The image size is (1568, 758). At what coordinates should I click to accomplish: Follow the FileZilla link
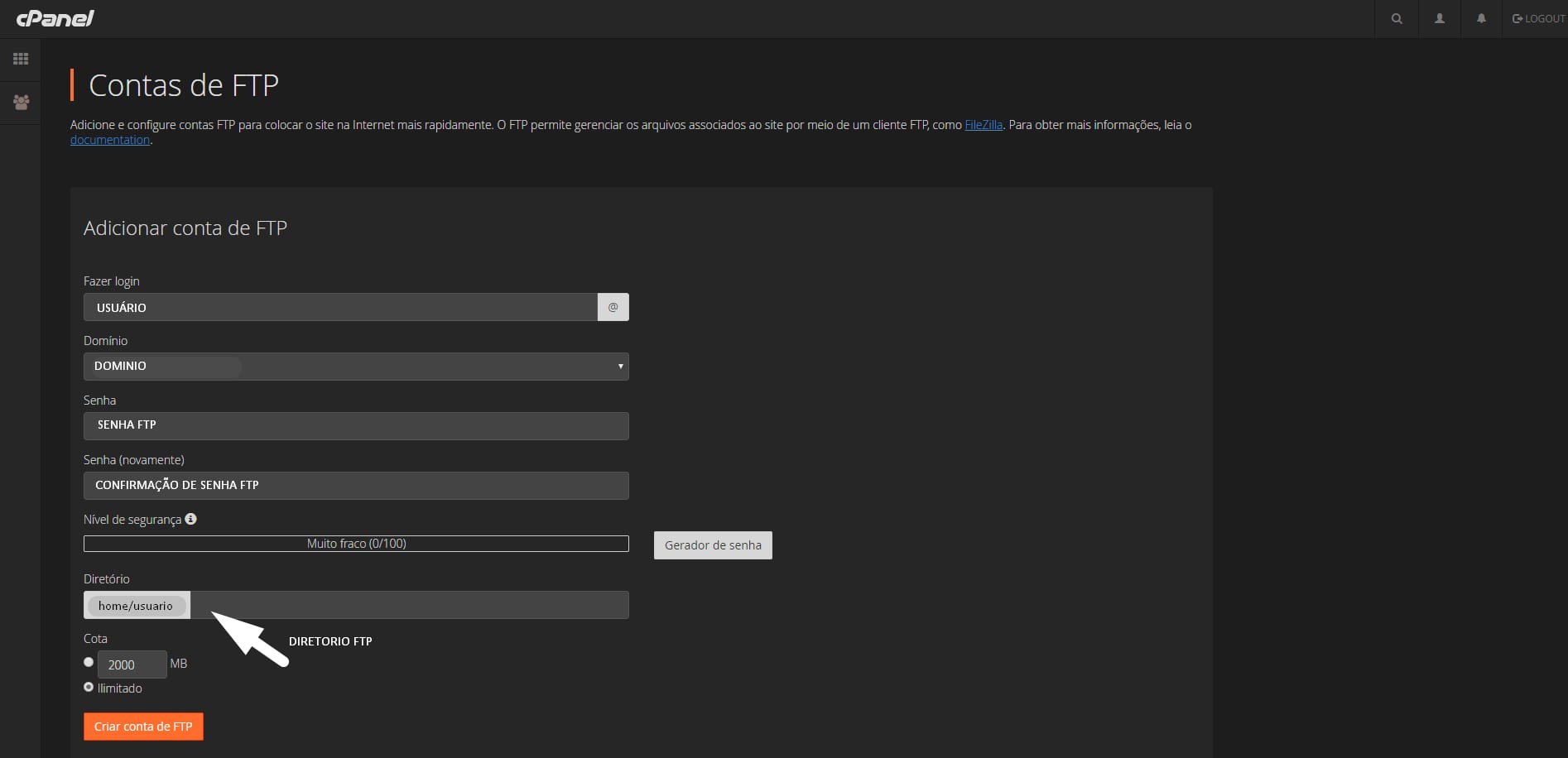984,125
